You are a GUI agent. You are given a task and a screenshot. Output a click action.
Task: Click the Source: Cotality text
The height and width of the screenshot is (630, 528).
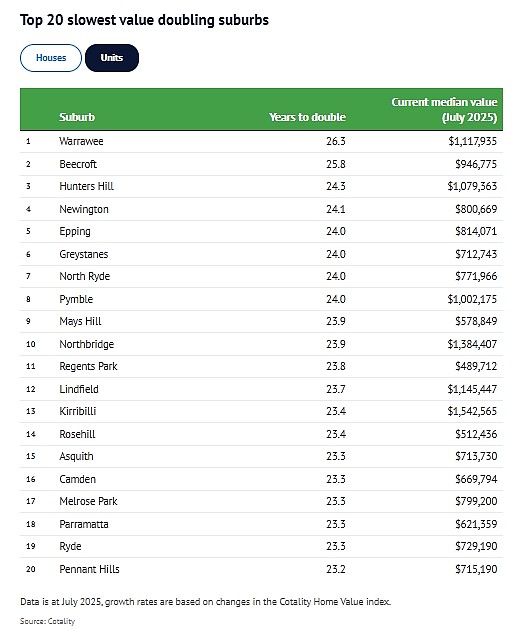pos(47,621)
